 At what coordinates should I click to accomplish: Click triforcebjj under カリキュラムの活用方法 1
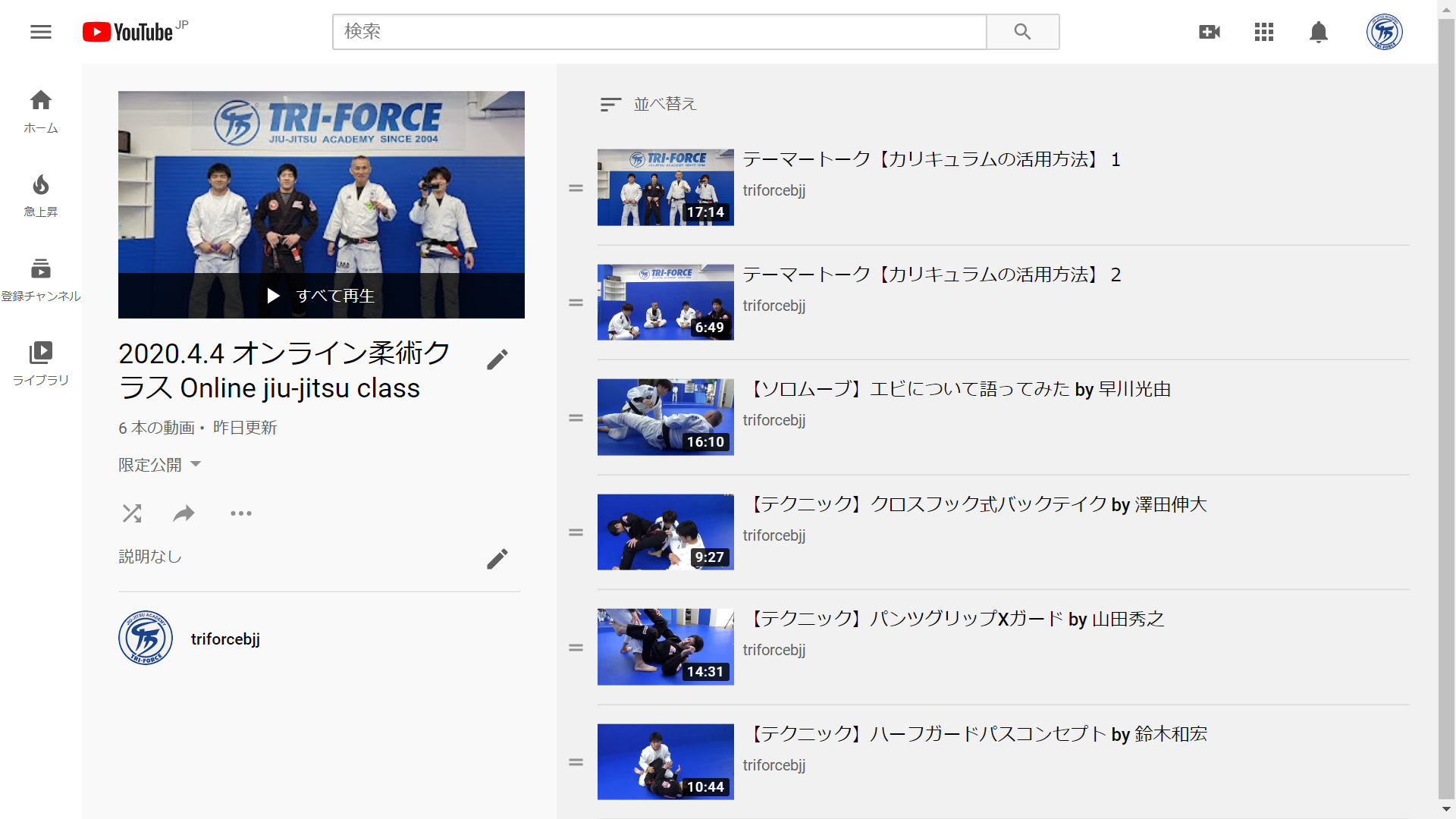click(x=774, y=190)
